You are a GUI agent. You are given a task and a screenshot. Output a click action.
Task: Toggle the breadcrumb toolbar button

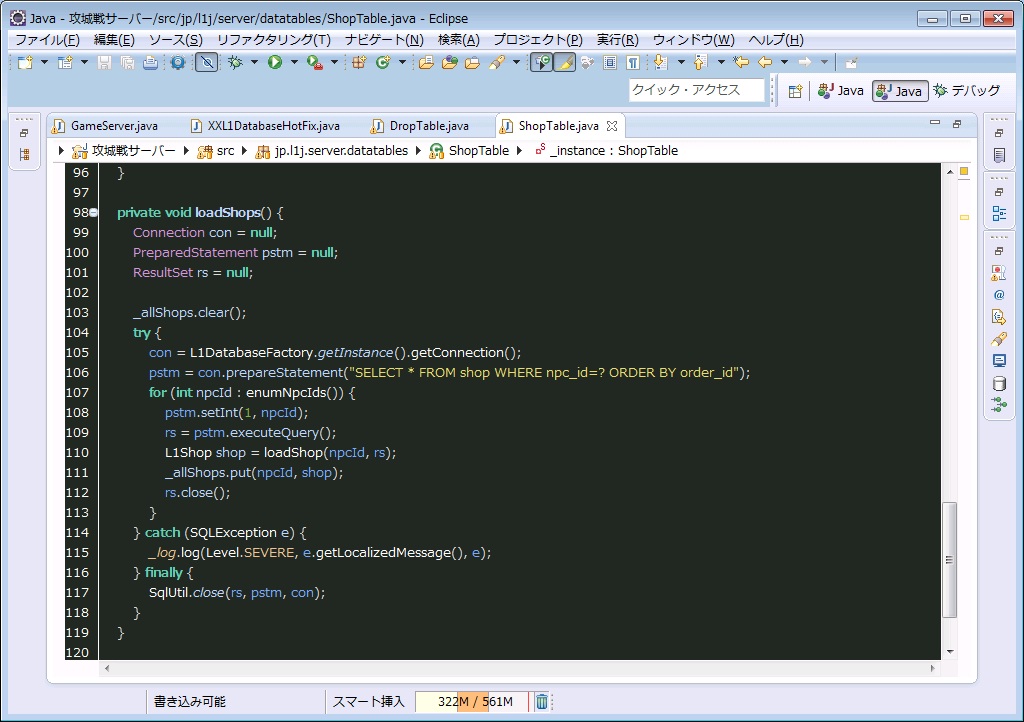click(x=541, y=63)
